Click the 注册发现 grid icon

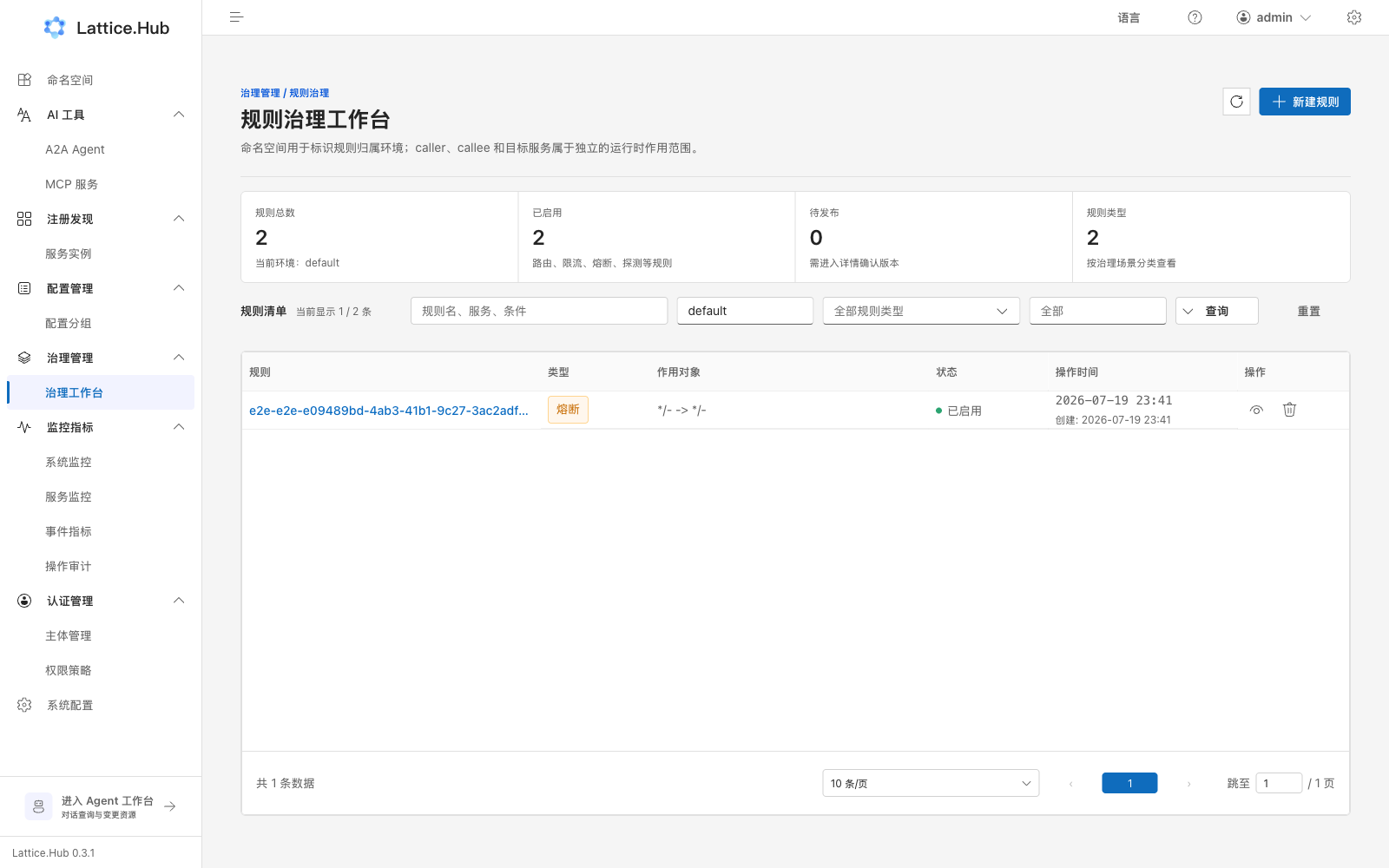pyautogui.click(x=24, y=219)
